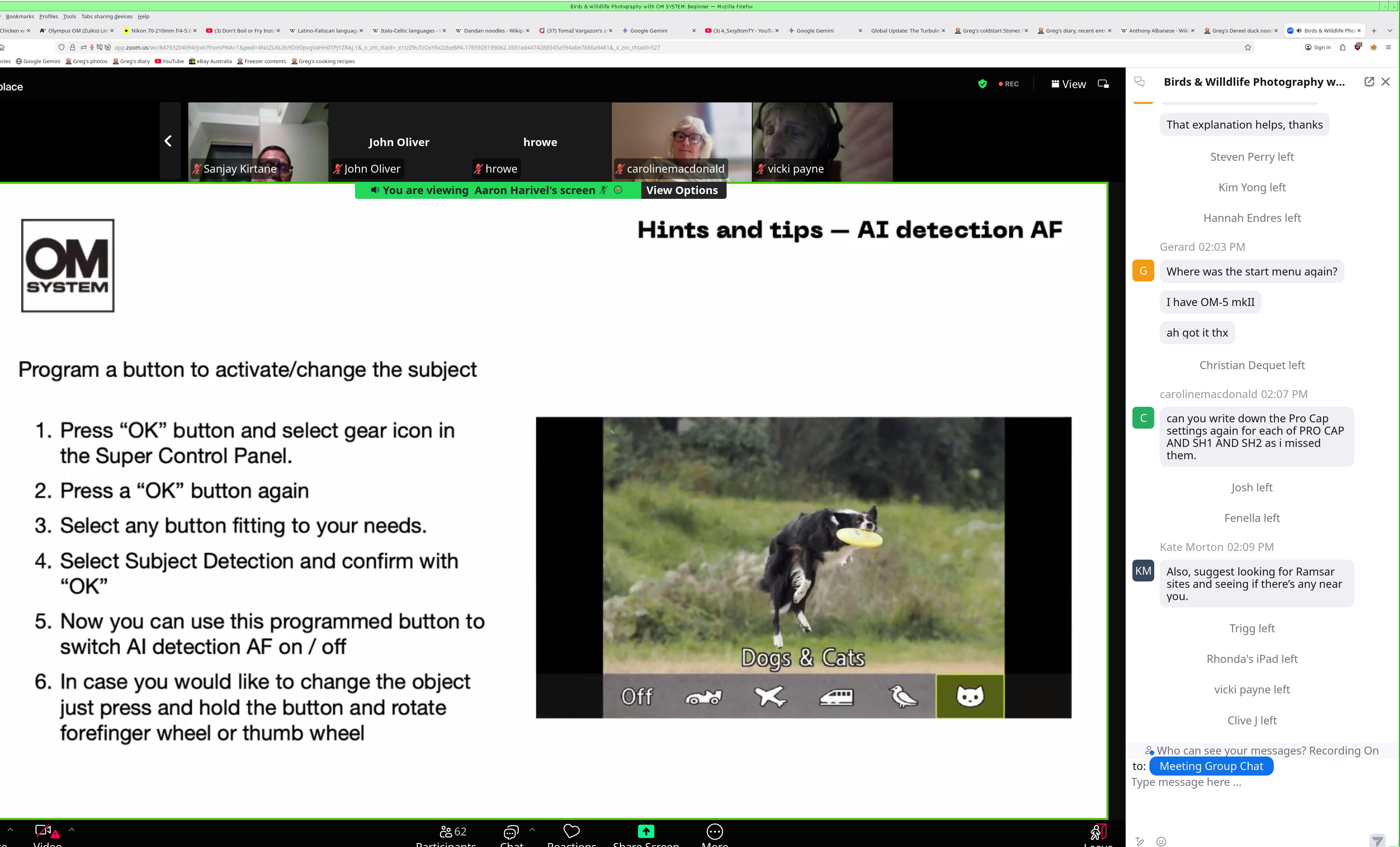1400x847 pixels.
Task: Open the emoji picker in chat
Action: point(1161,841)
